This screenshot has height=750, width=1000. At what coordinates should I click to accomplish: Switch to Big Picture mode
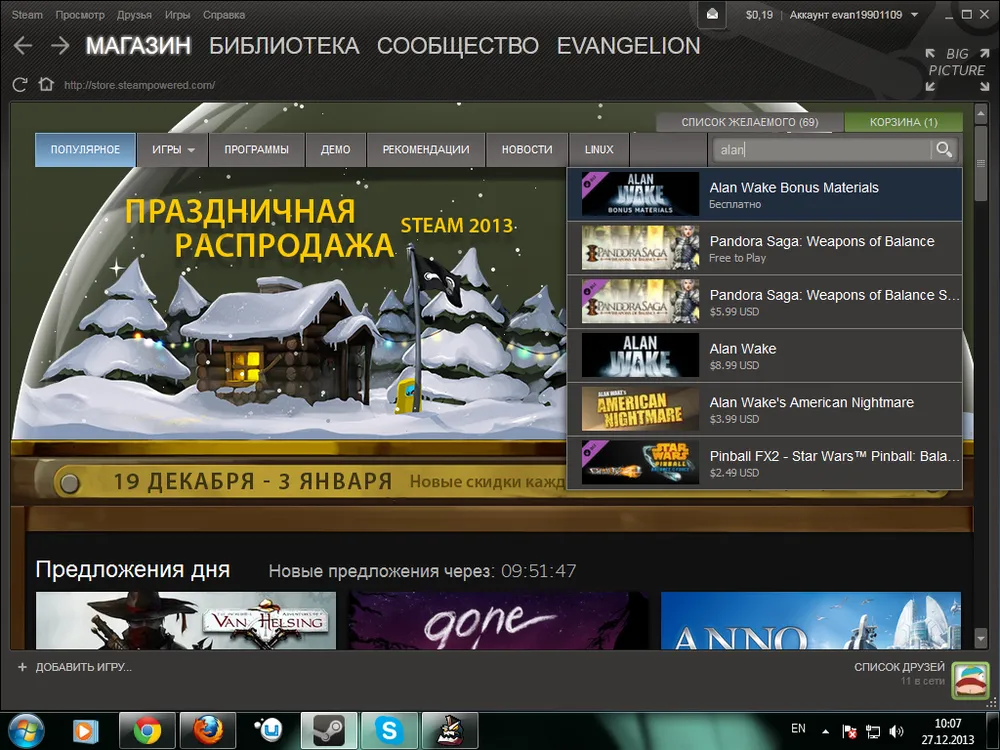957,70
